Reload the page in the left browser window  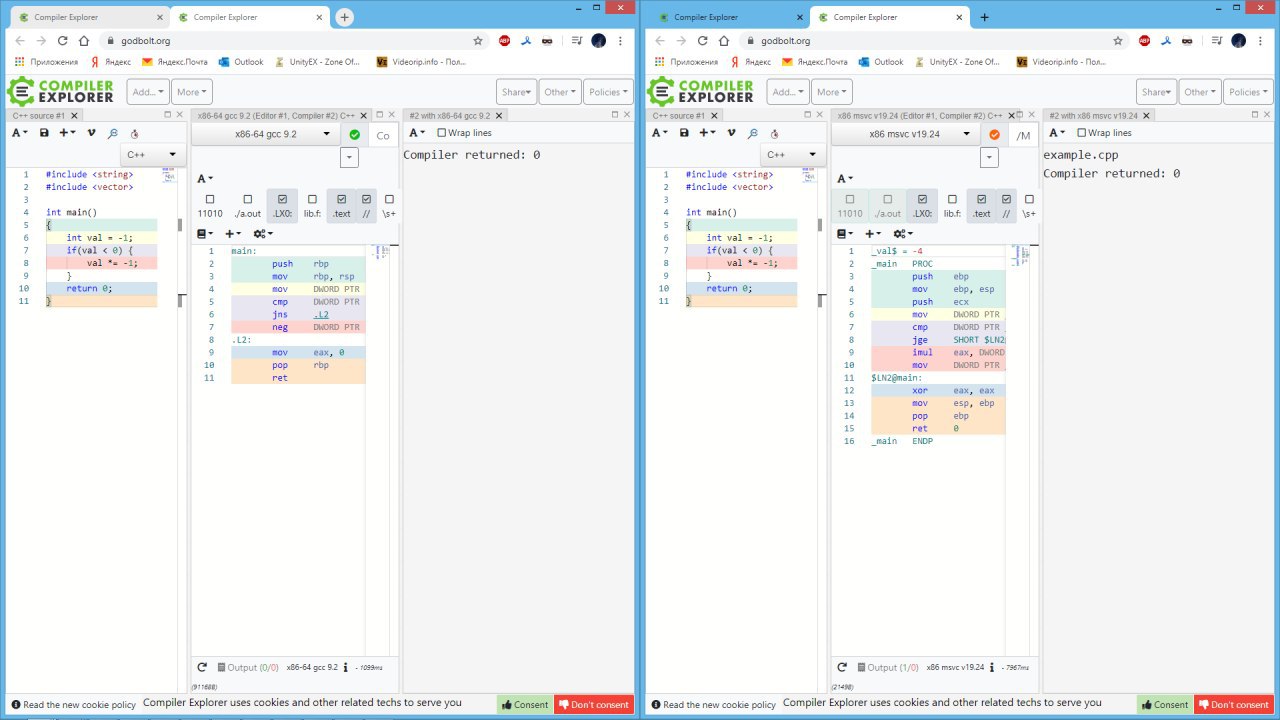[x=63, y=41]
